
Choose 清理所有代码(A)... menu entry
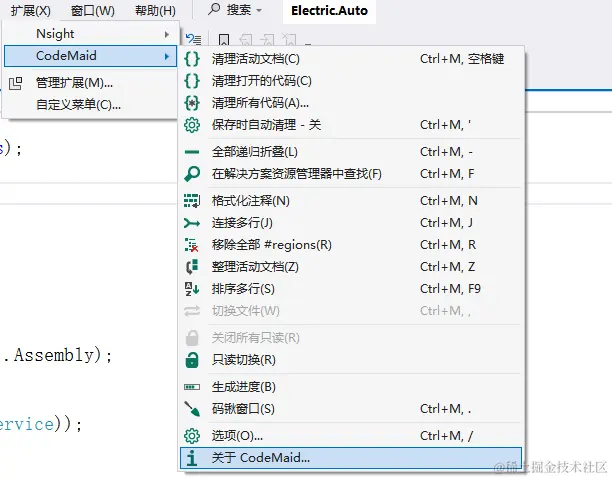coord(351,103)
